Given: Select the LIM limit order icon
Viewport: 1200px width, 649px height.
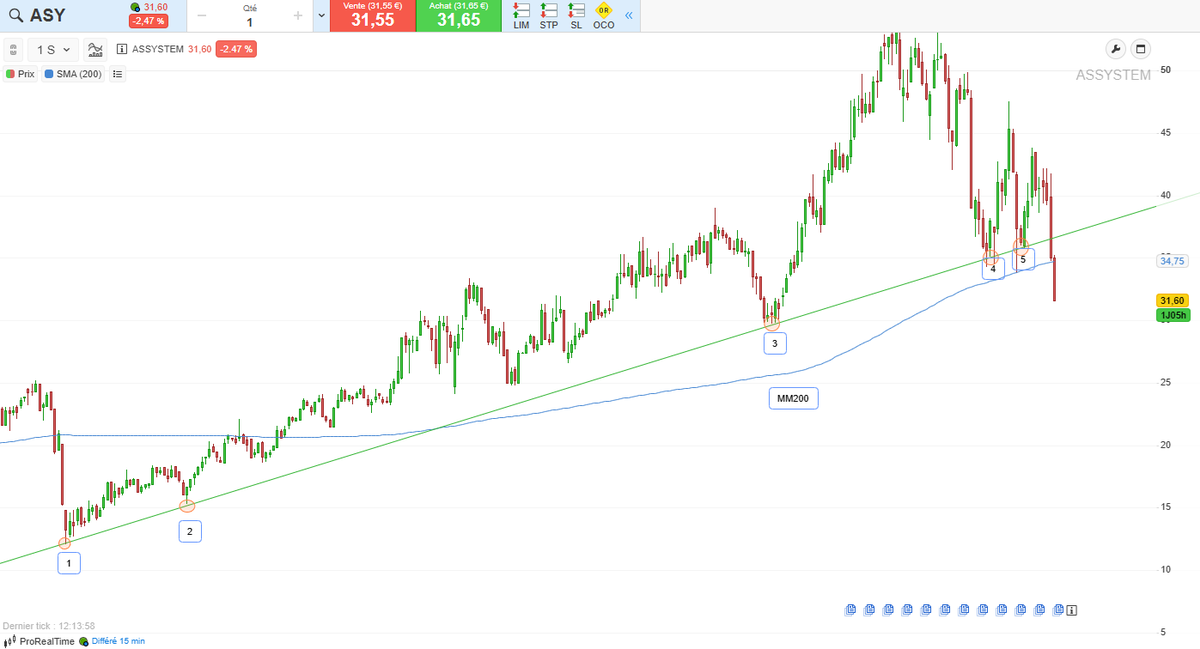Looking at the screenshot, I should tap(521, 16).
